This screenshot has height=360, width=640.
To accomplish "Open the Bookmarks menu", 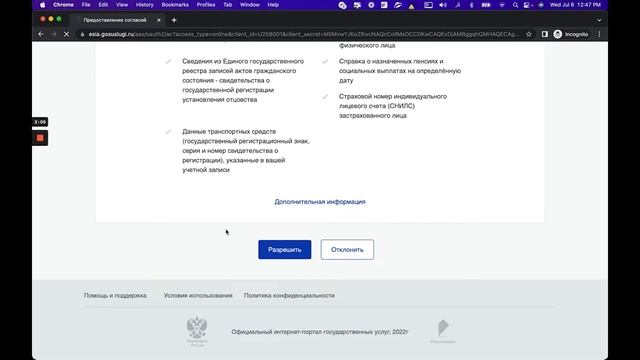I will (x=175, y=5).
